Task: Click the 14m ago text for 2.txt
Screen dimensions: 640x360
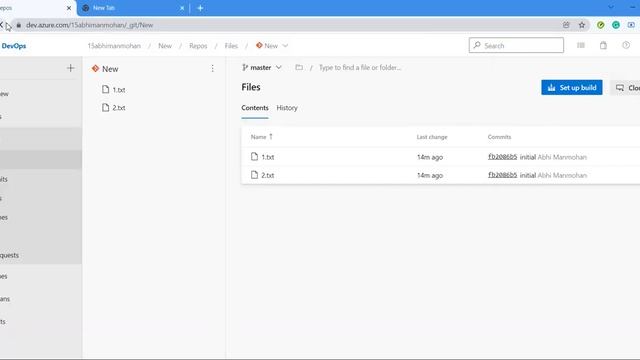Action: coord(430,176)
